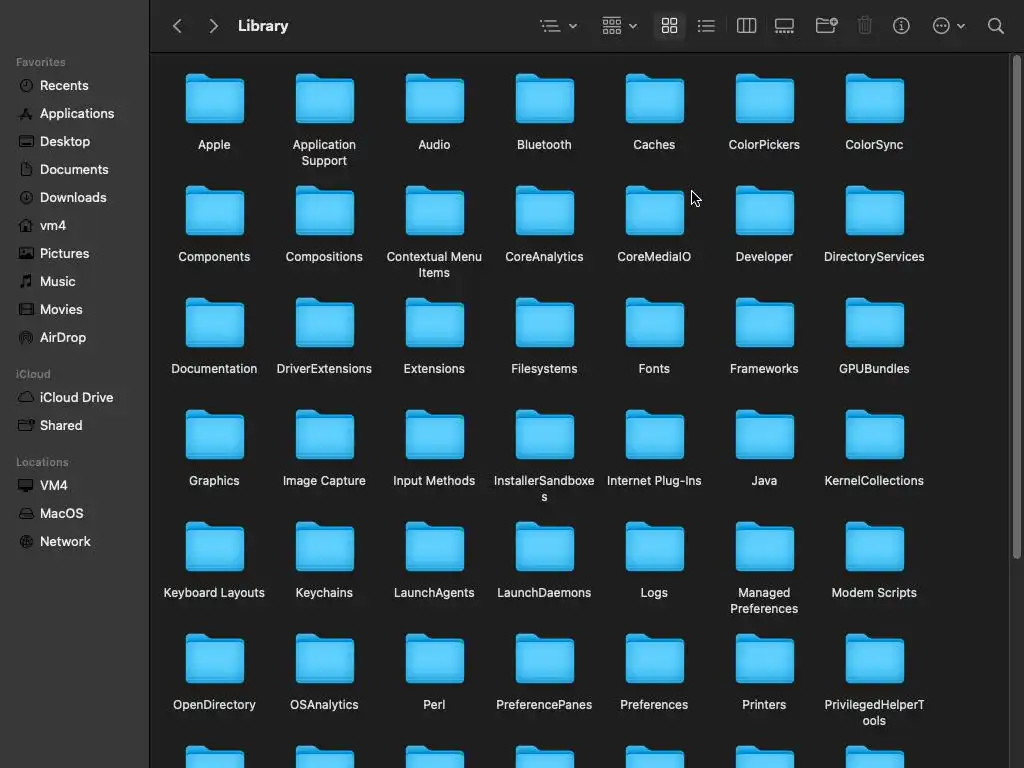Select the Perl folder
The height and width of the screenshot is (768, 1024).
tap(434, 660)
